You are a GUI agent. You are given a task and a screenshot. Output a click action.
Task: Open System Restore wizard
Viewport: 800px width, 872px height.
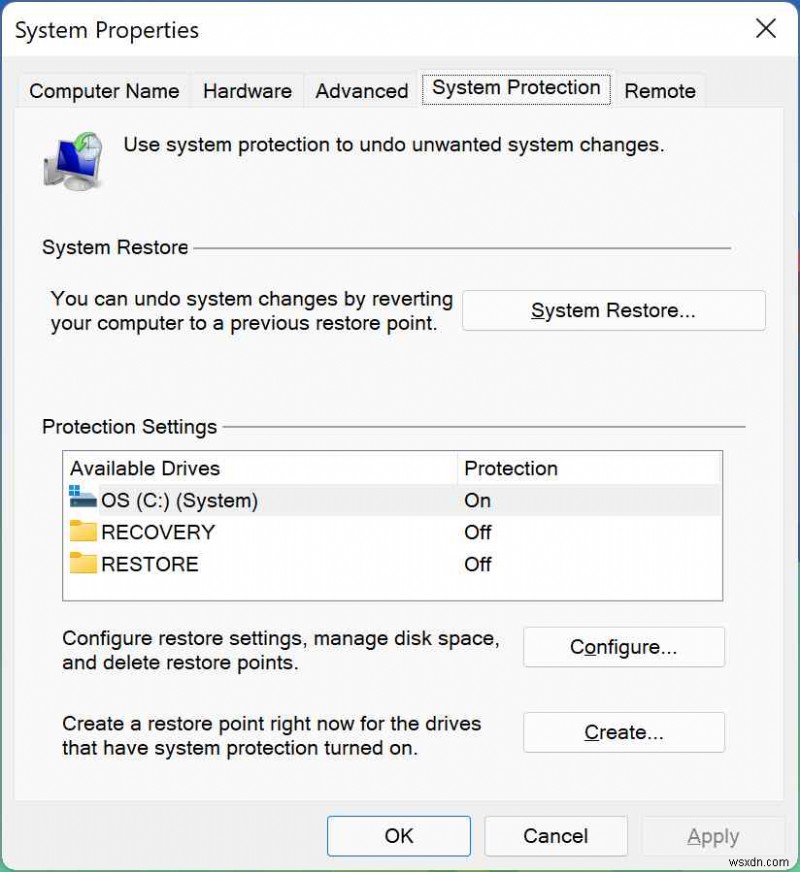pyautogui.click(x=613, y=310)
